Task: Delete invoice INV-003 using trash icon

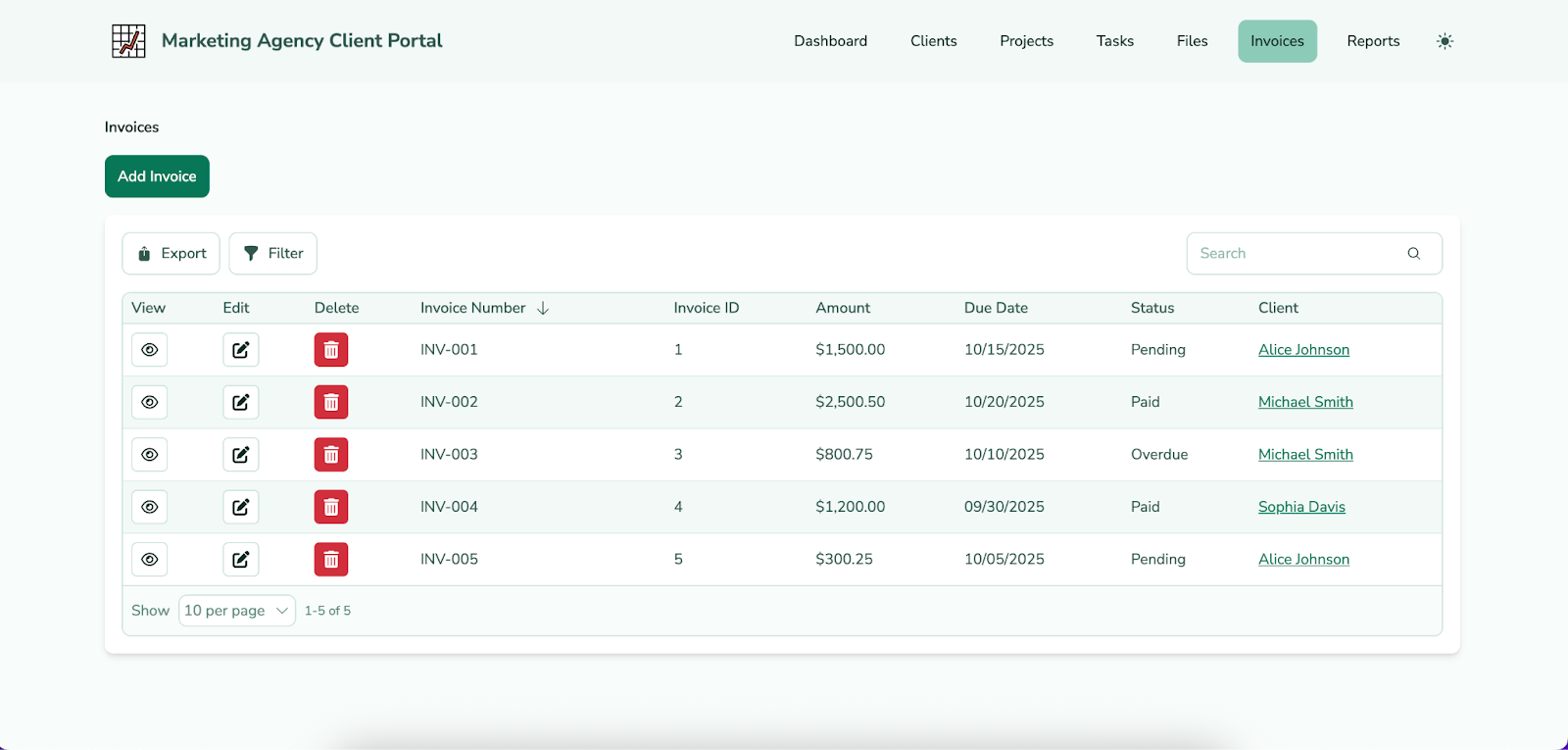Action: tap(331, 455)
